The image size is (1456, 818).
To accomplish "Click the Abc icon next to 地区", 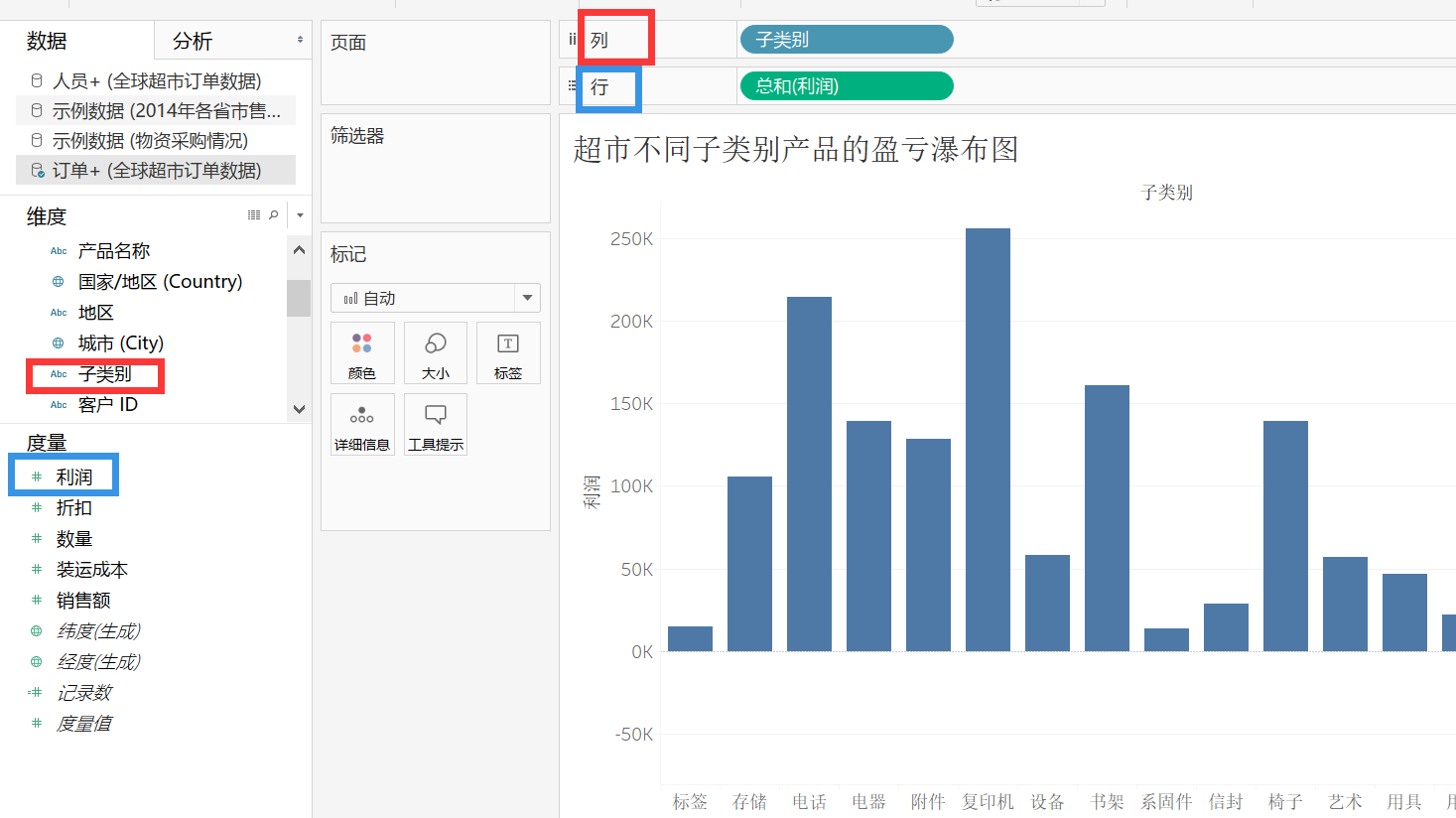I will click(x=59, y=313).
